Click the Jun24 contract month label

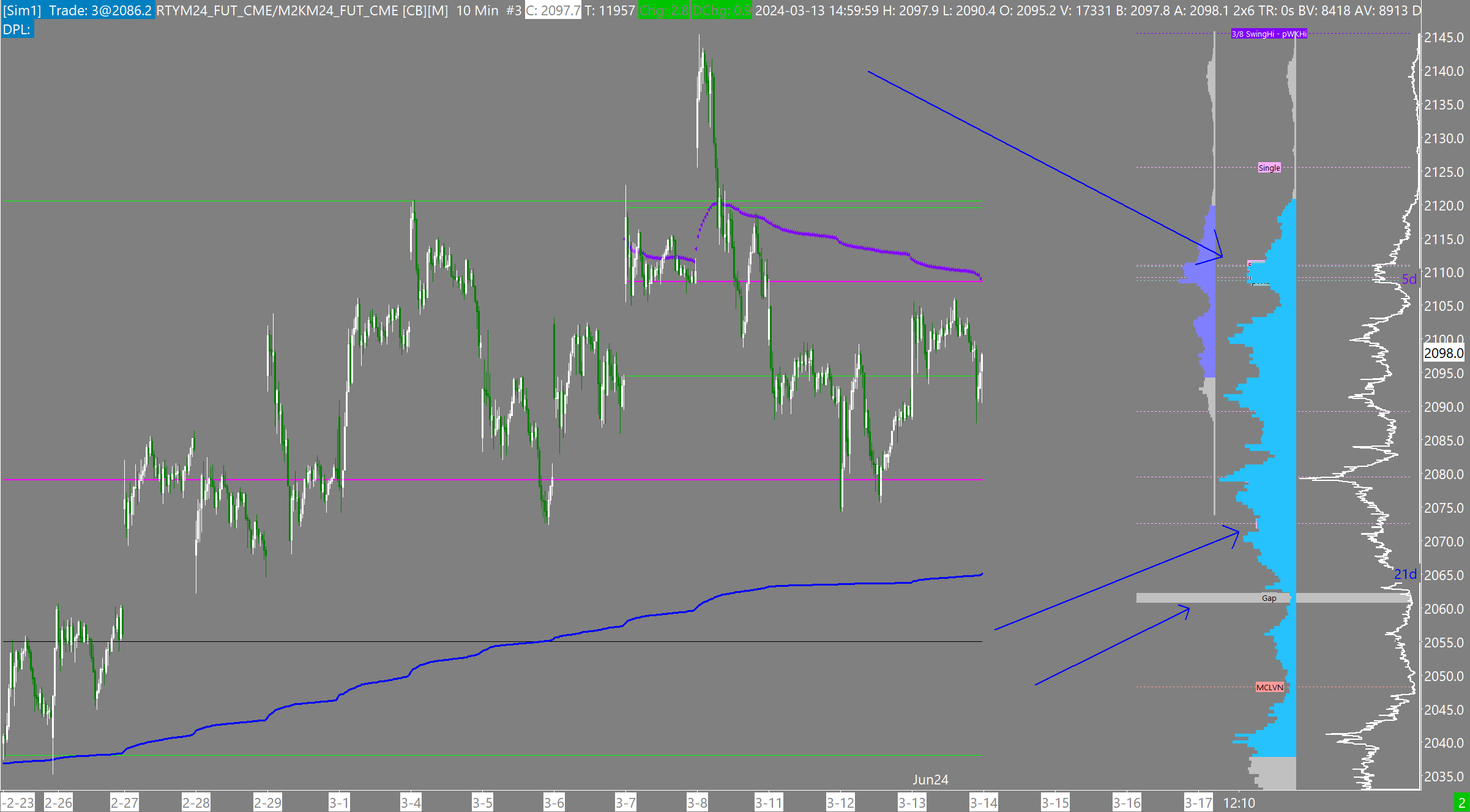click(x=930, y=780)
